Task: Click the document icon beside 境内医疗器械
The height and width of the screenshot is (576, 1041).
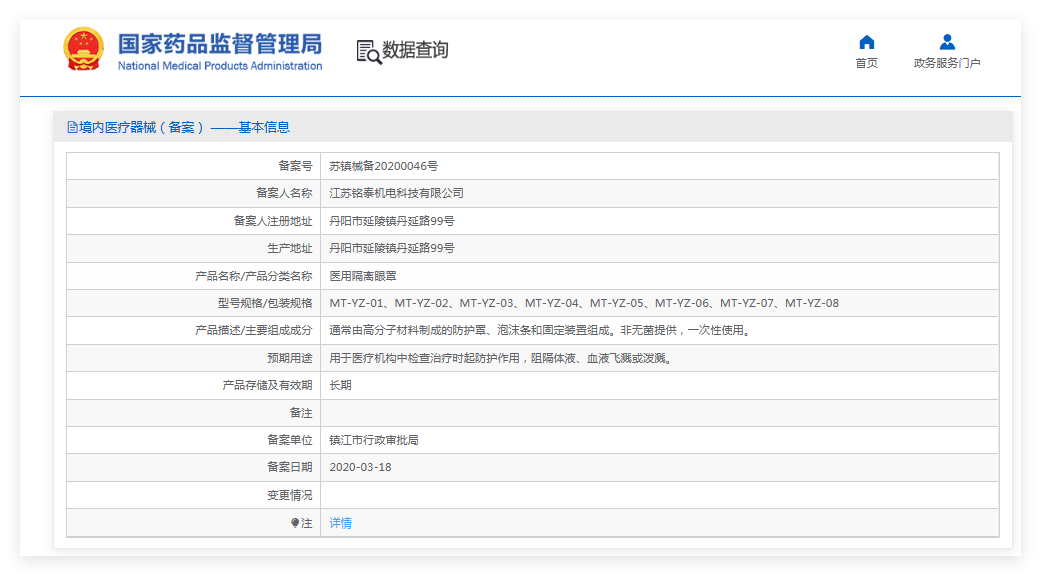Action: (72, 127)
